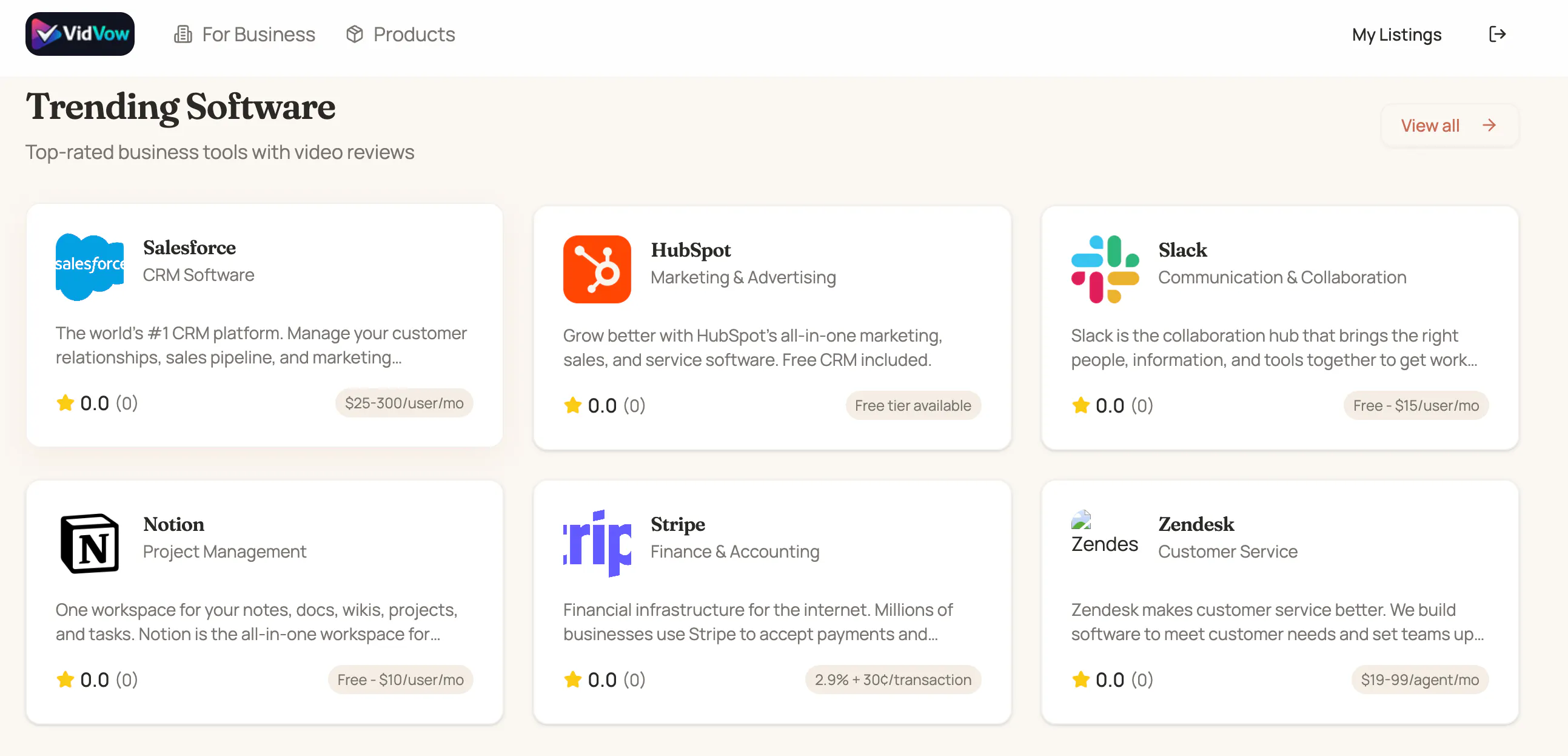Click the HubSpot orange logo

point(597,269)
